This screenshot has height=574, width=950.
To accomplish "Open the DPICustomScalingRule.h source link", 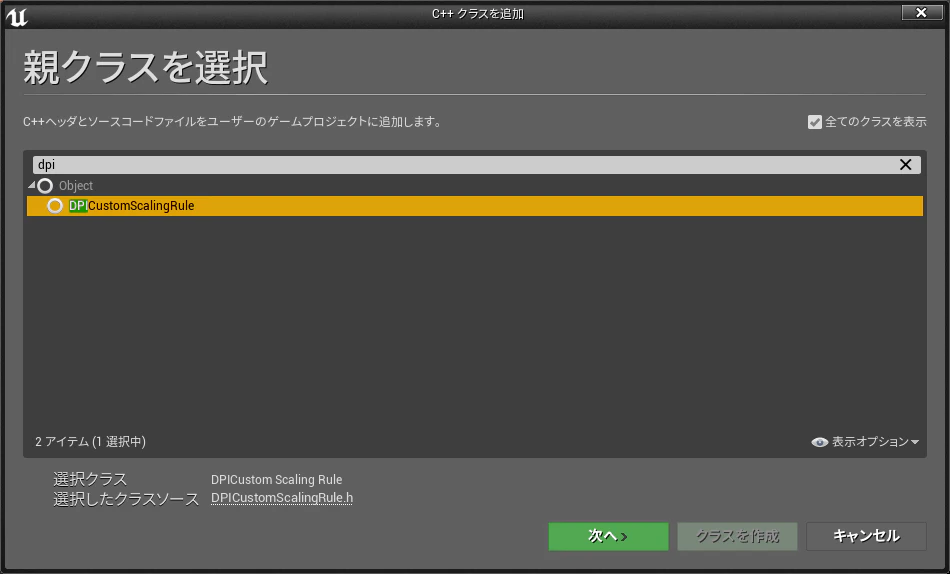I will (x=282, y=498).
